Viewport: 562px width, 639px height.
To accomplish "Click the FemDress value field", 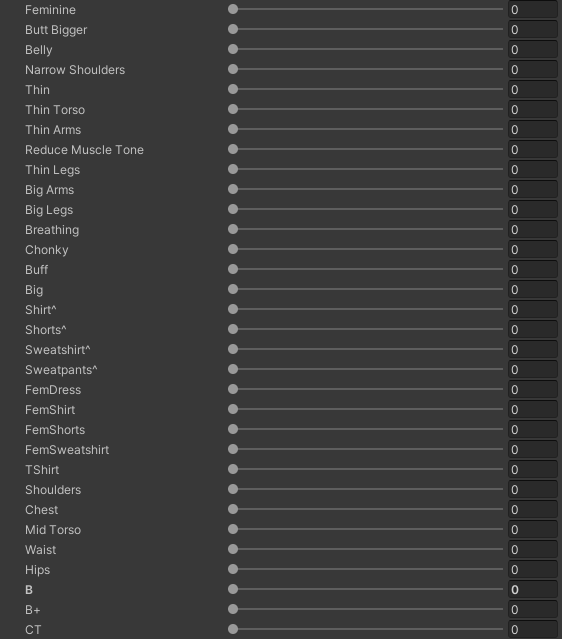I will pyautogui.click(x=532, y=390).
